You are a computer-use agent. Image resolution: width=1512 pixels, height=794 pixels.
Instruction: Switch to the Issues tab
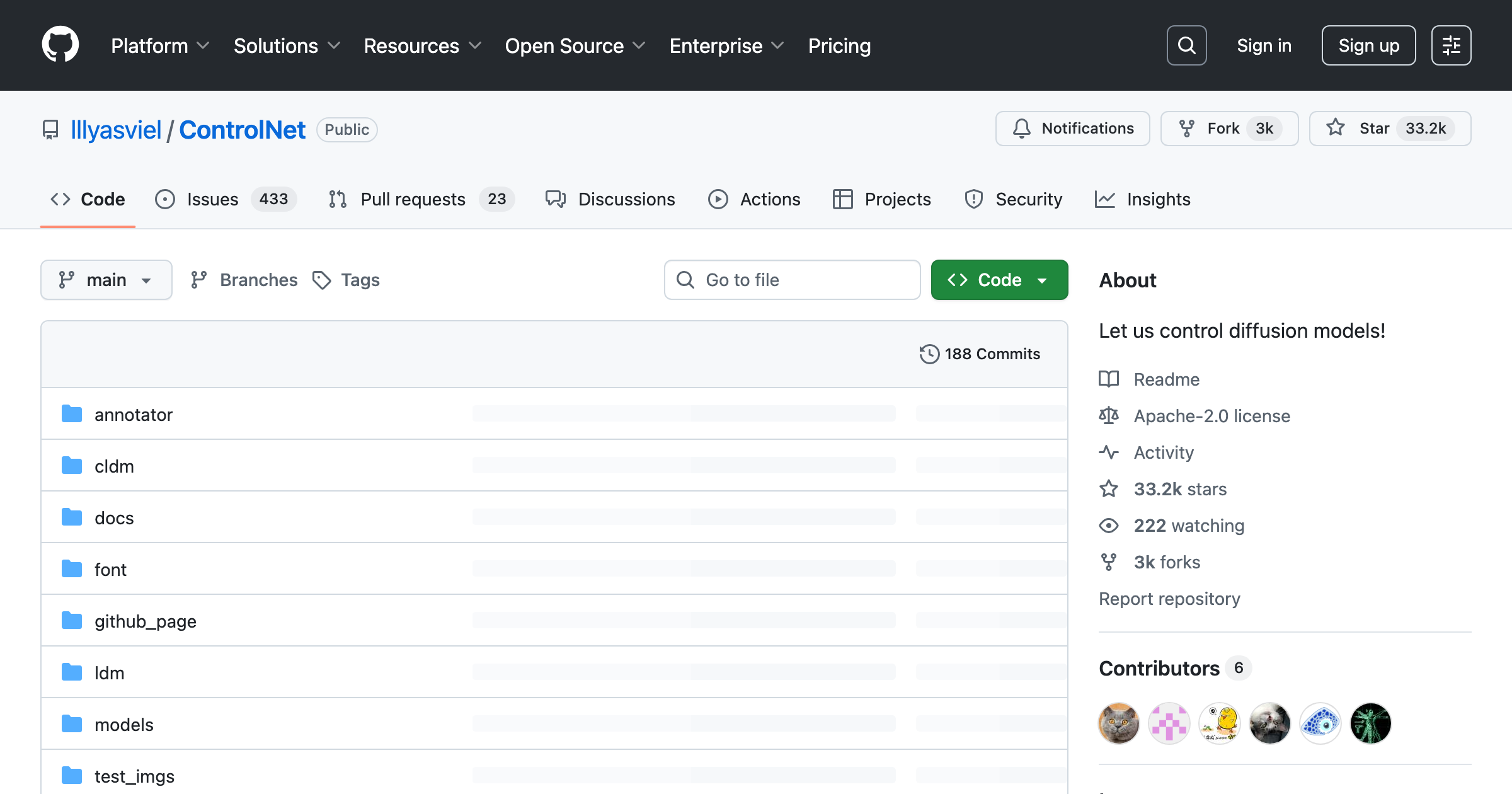(226, 199)
